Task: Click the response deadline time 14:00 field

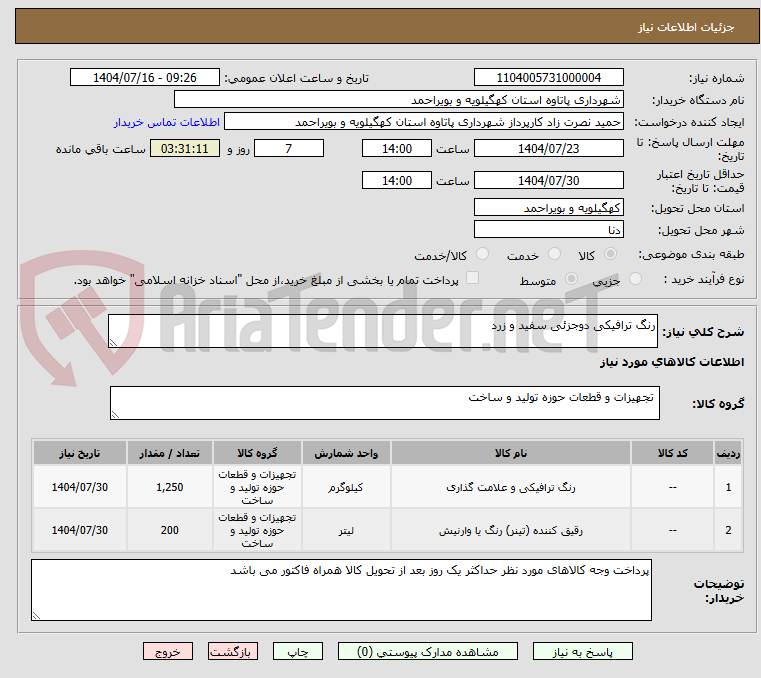Action: 397,149
